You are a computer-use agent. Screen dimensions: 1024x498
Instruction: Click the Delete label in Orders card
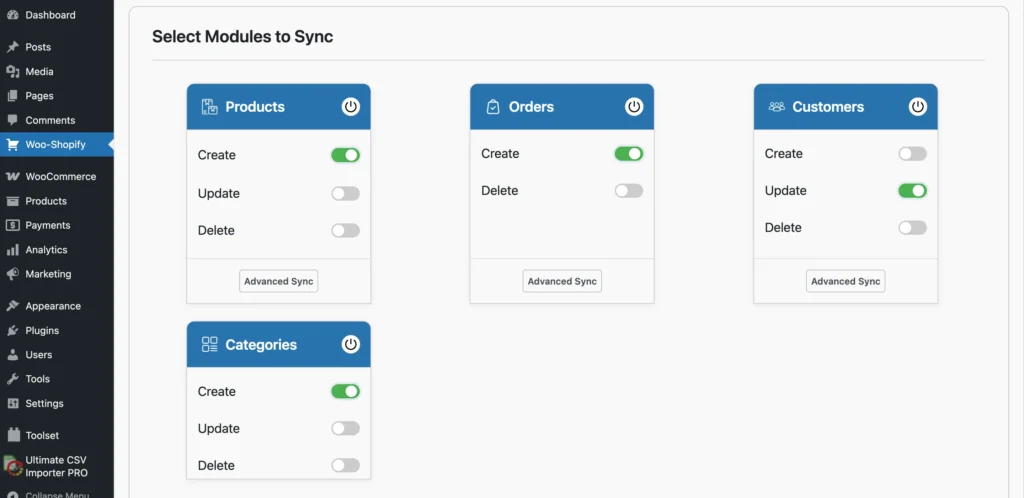[x=500, y=191]
